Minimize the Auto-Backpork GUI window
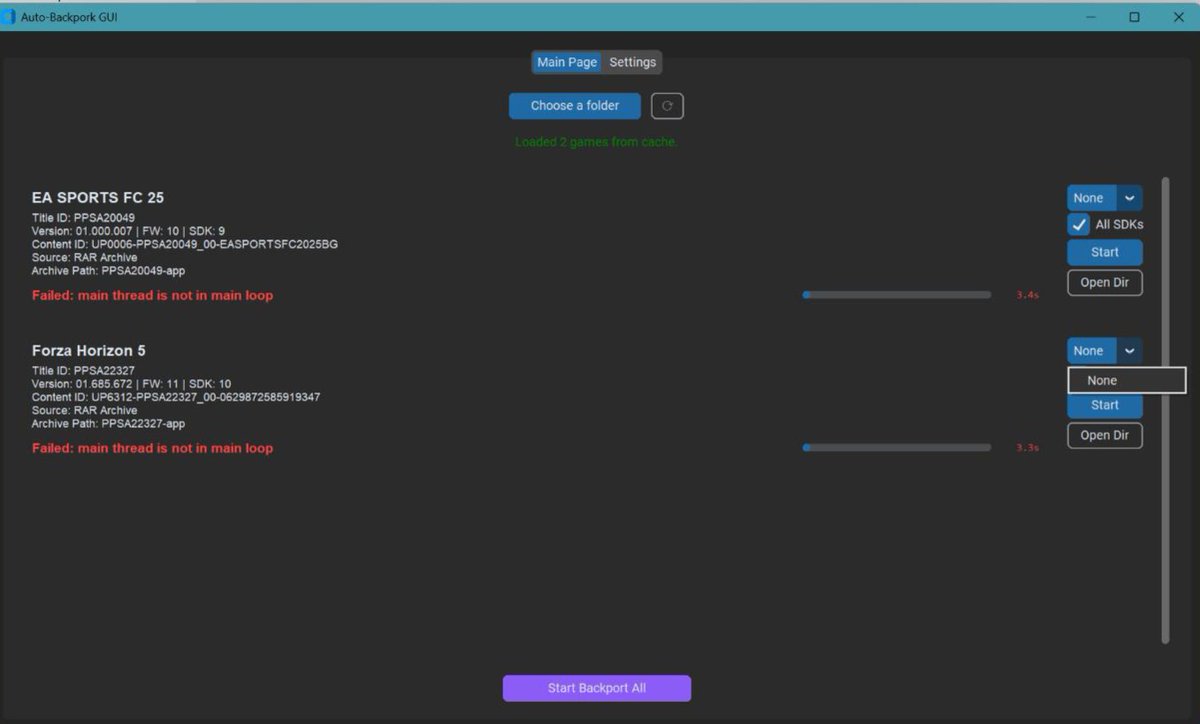 [1090, 17]
